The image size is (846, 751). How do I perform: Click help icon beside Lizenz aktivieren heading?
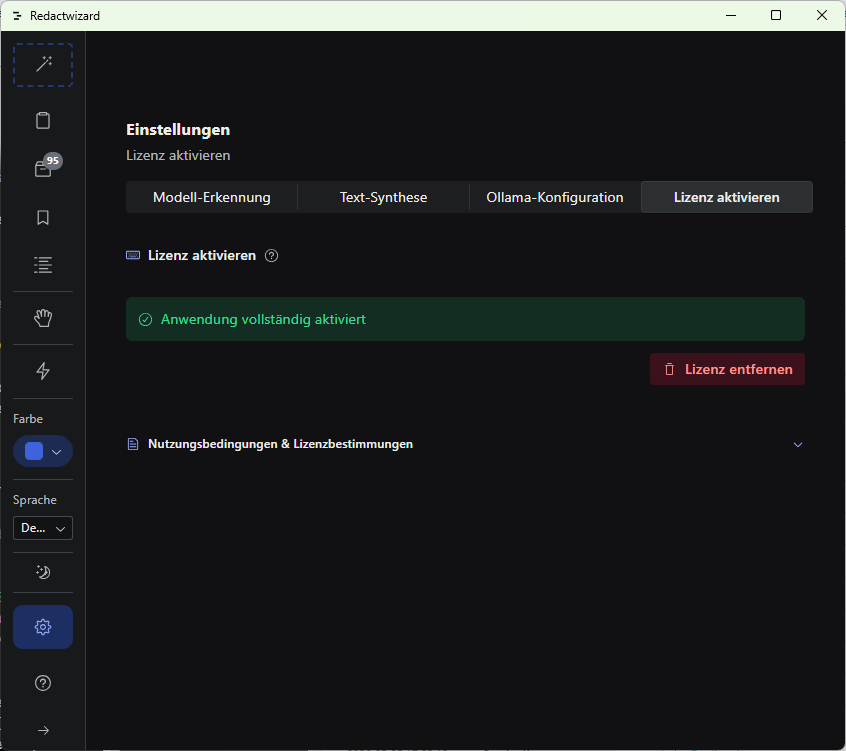(271, 256)
